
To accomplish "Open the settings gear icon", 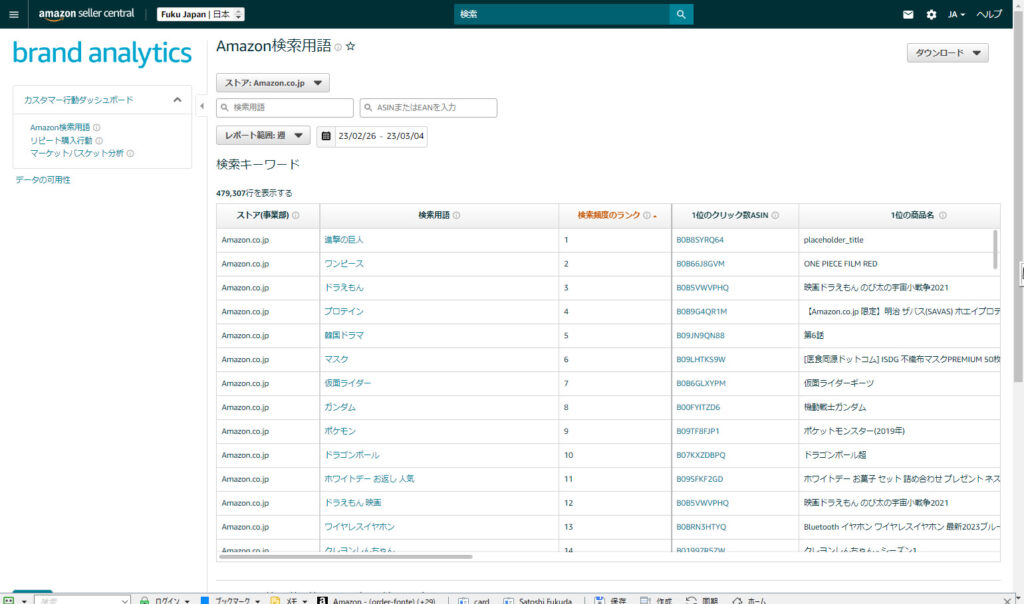I will (931, 14).
